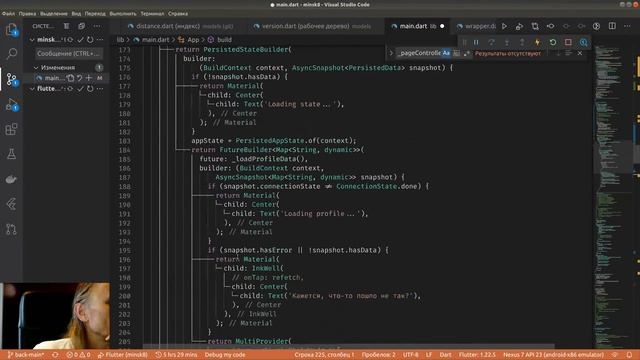
Task: Open the Вид menu
Action: coord(76,13)
